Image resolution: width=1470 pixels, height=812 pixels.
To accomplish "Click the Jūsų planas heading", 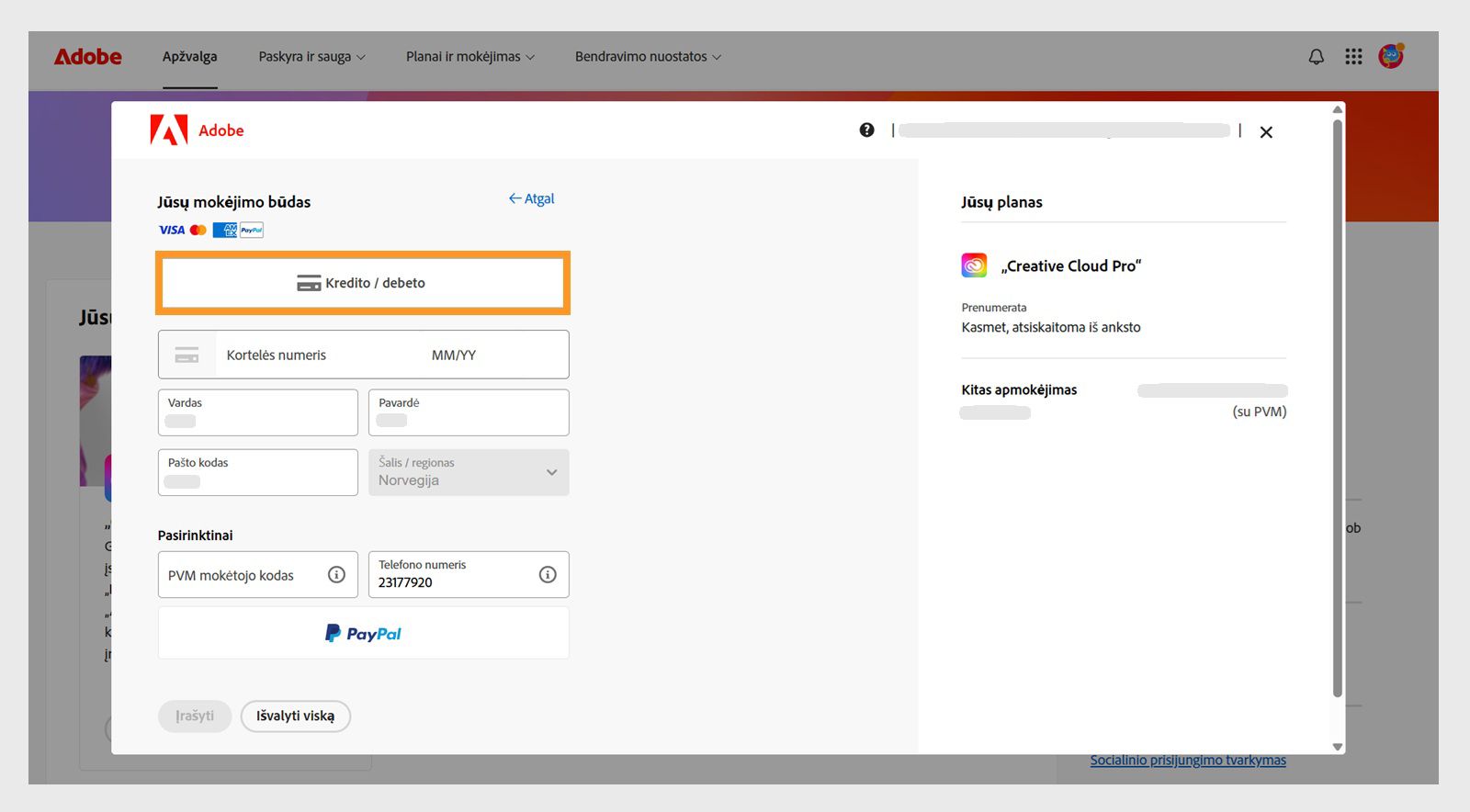I will [x=1001, y=202].
